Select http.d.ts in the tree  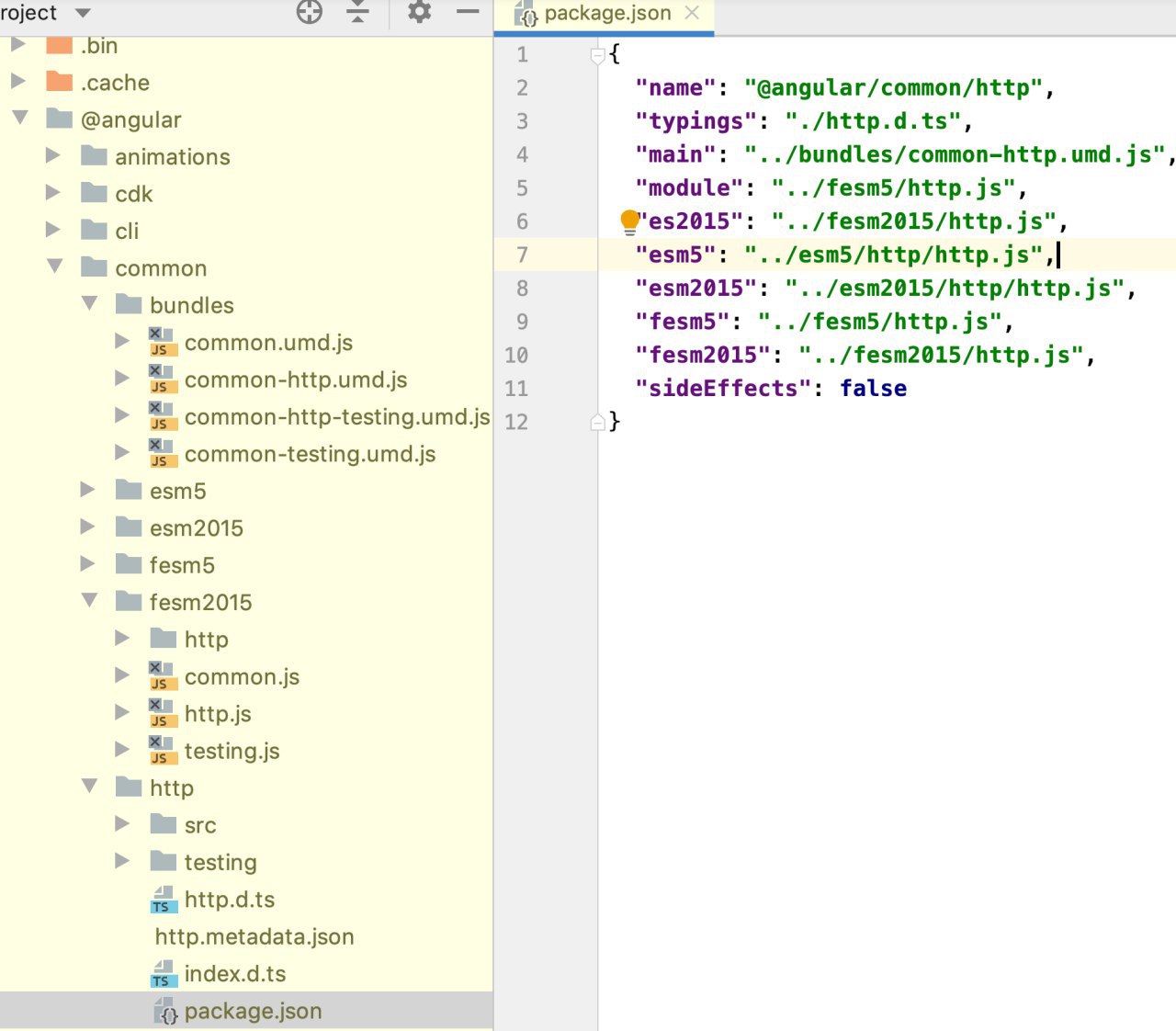[x=230, y=900]
